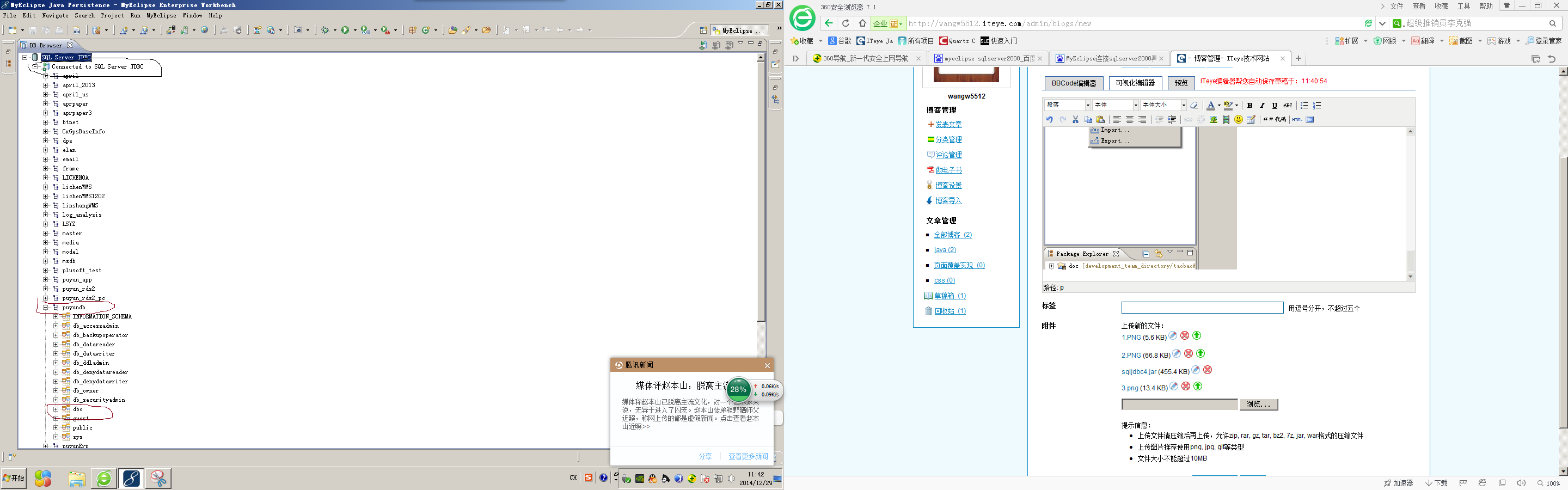Click the browser back arrow
Viewport: 1568px width, 490px height.
(829, 23)
